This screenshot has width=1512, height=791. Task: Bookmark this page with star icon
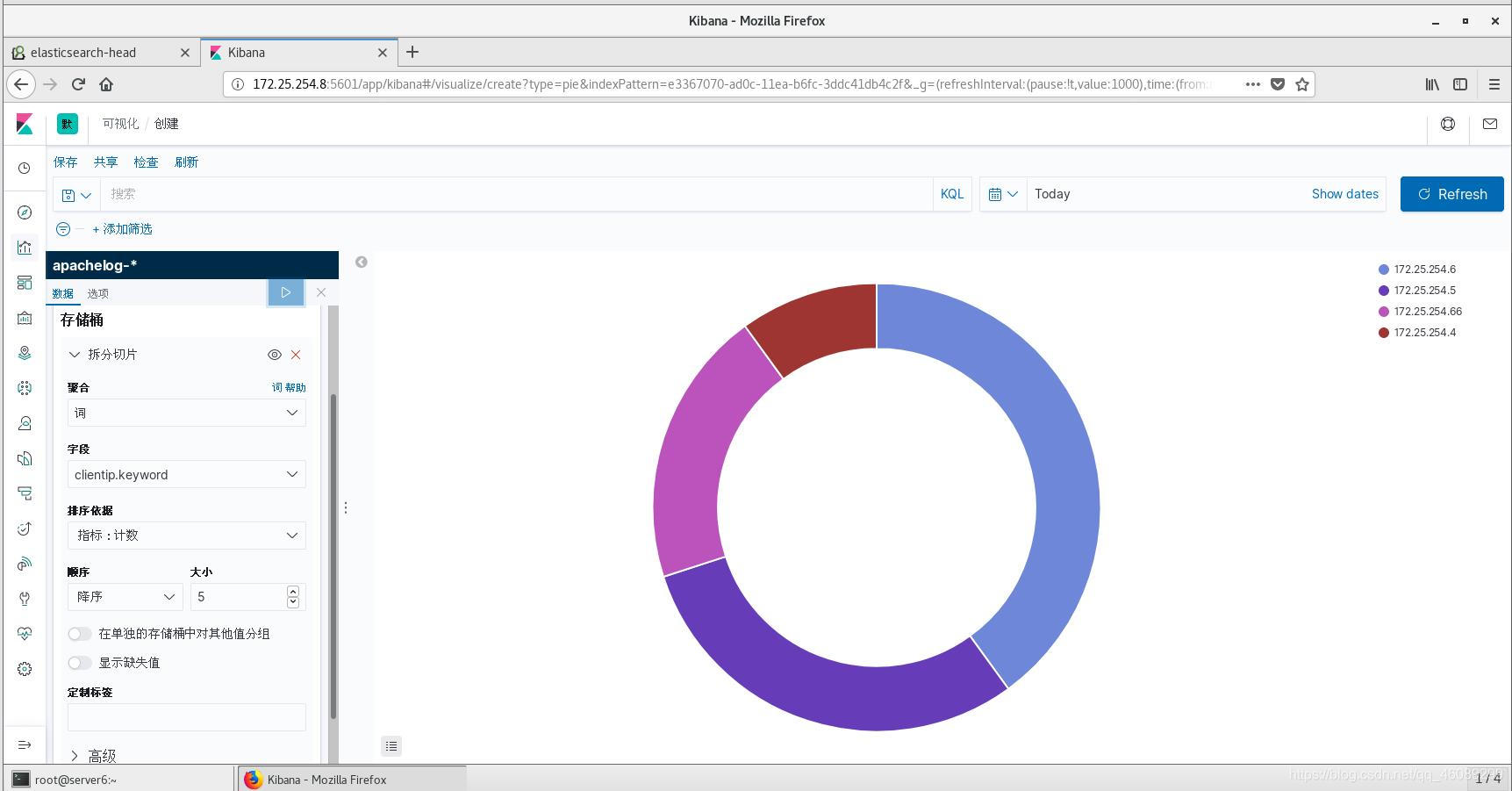click(1302, 84)
